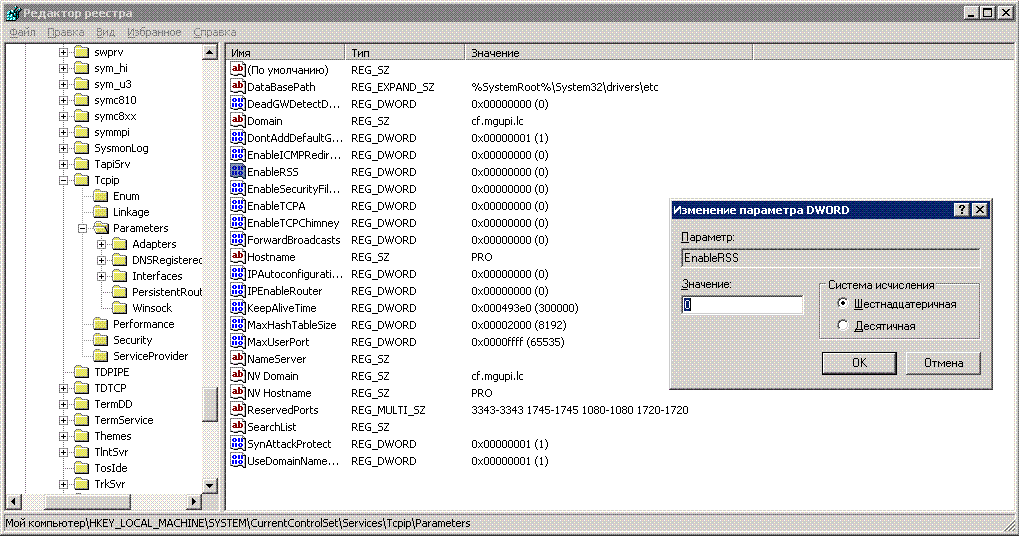
Task: Click the Tcpip folder icon in tree
Action: [x=81, y=180]
